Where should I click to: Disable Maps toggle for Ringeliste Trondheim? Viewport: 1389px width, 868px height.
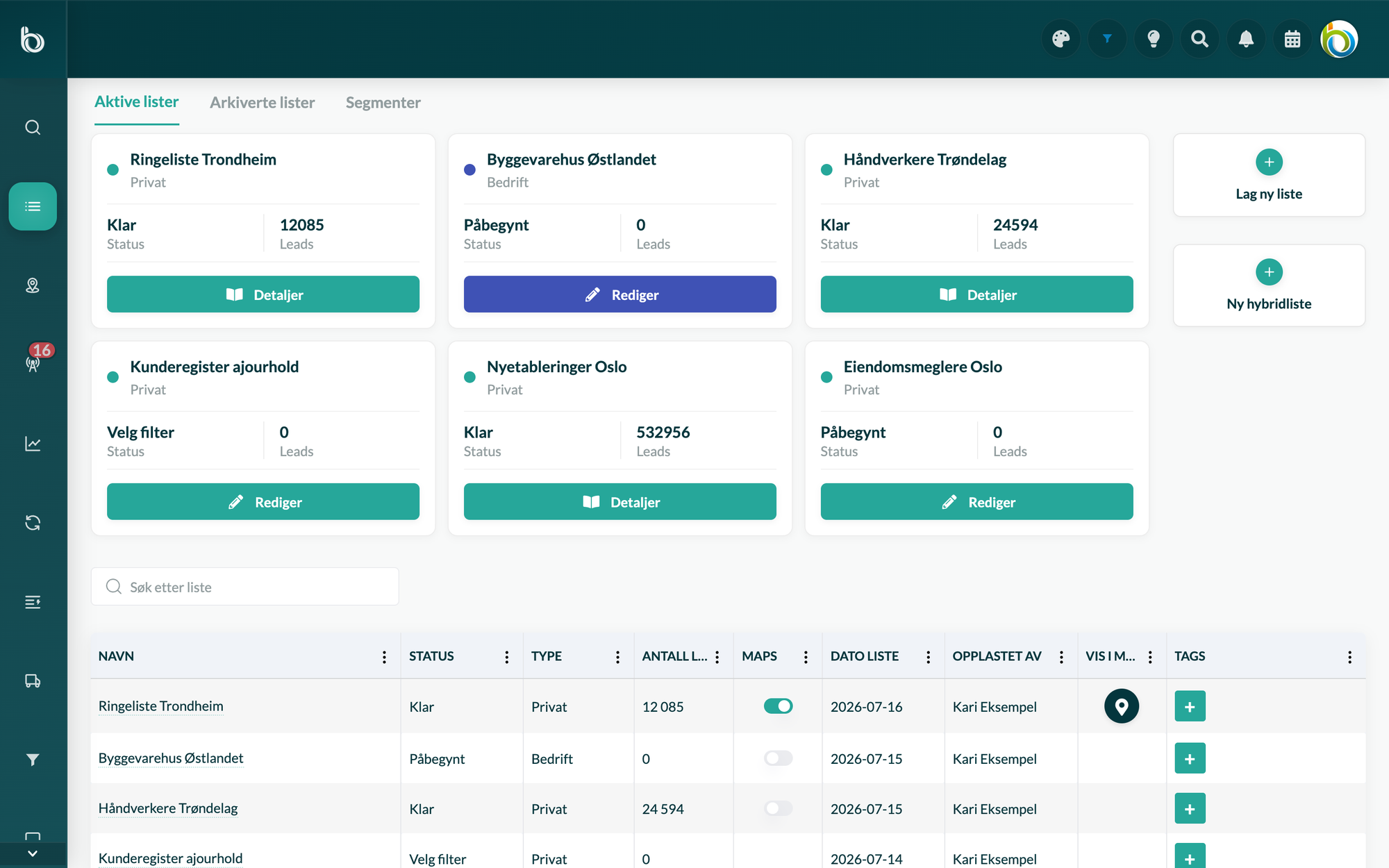778,706
